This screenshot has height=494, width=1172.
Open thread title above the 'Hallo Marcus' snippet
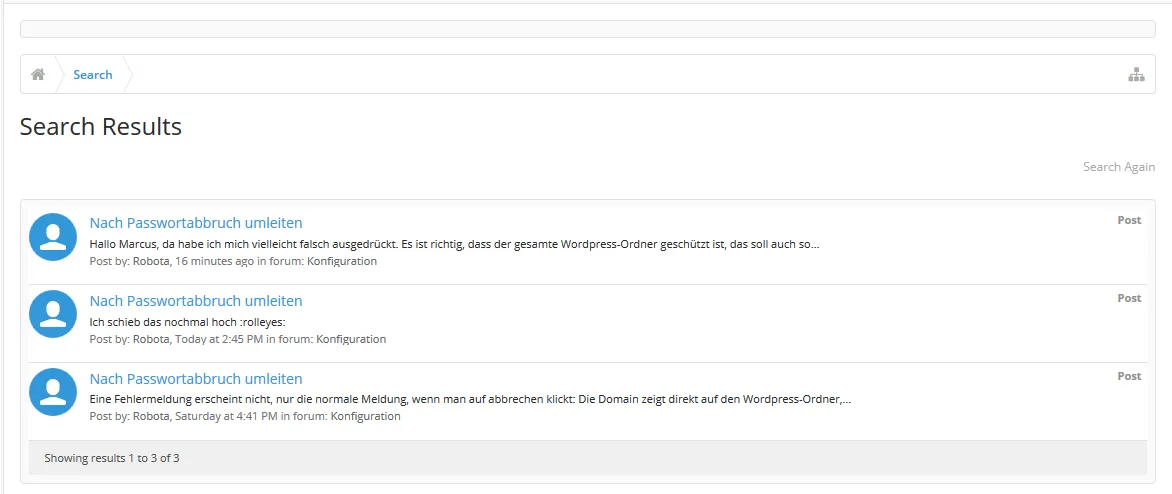(196, 223)
